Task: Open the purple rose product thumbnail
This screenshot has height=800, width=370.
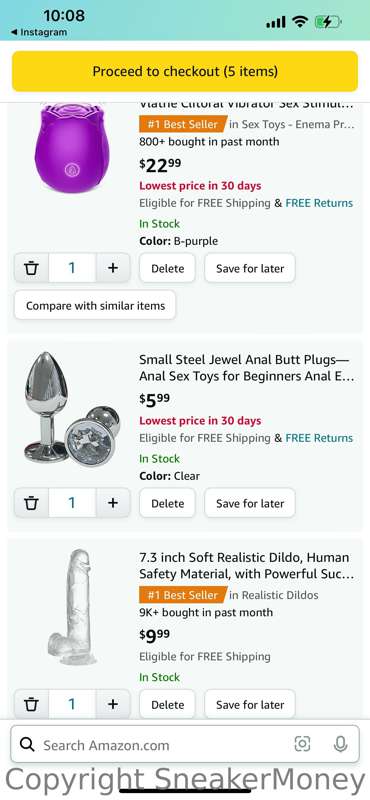Action: (x=72, y=148)
